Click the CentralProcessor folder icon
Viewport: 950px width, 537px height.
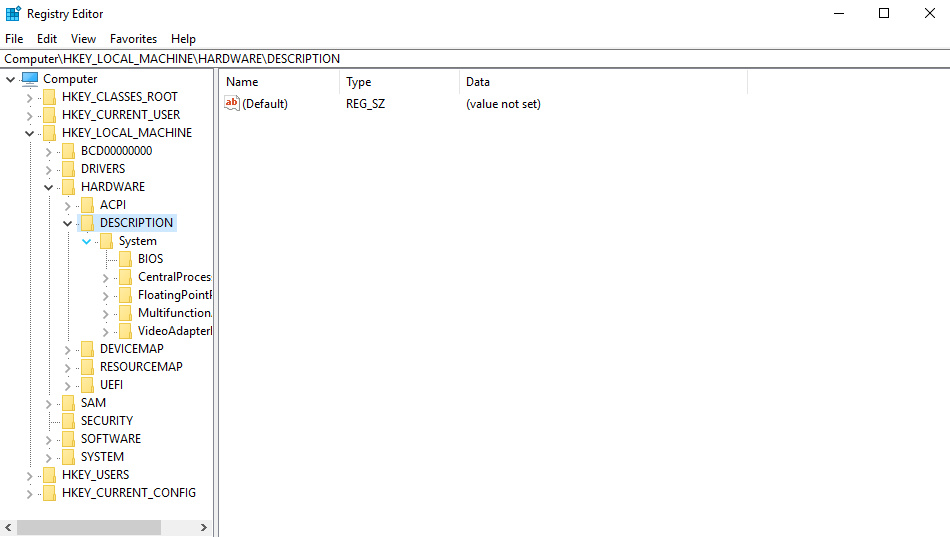tap(125, 277)
